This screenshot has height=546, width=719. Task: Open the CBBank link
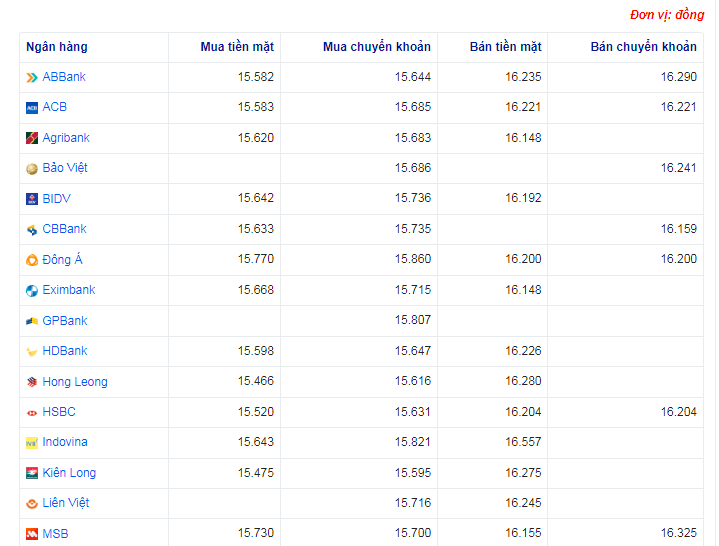pyautogui.click(x=64, y=229)
